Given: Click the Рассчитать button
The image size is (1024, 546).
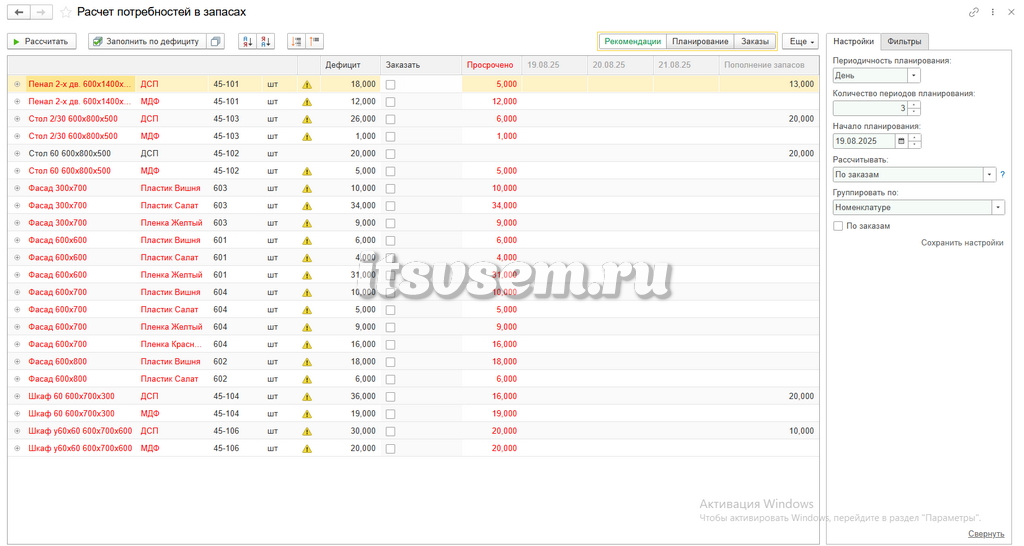Looking at the screenshot, I should 42,41.
